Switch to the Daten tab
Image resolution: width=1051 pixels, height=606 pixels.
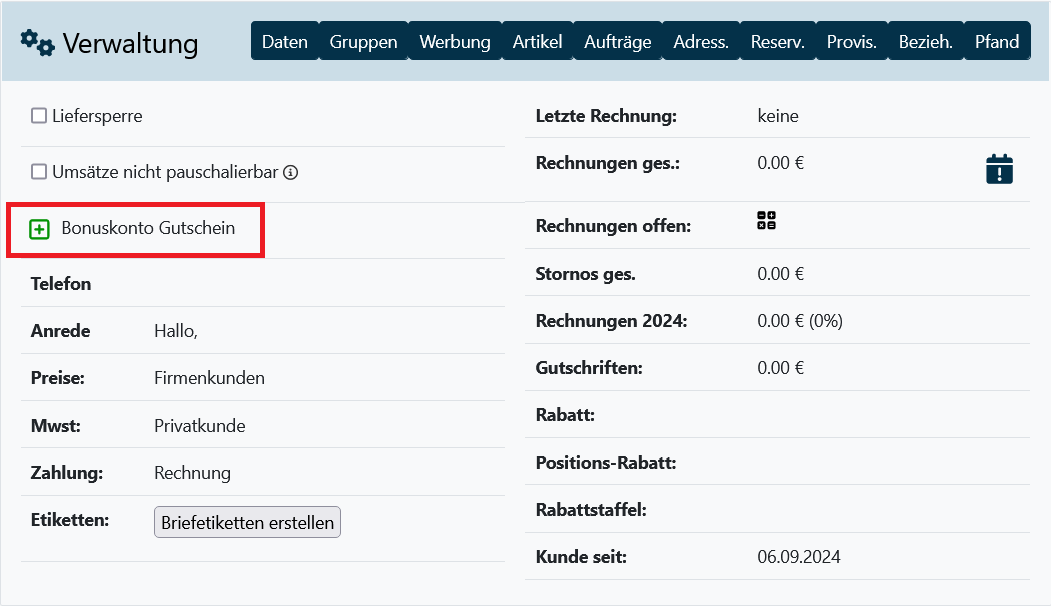284,42
